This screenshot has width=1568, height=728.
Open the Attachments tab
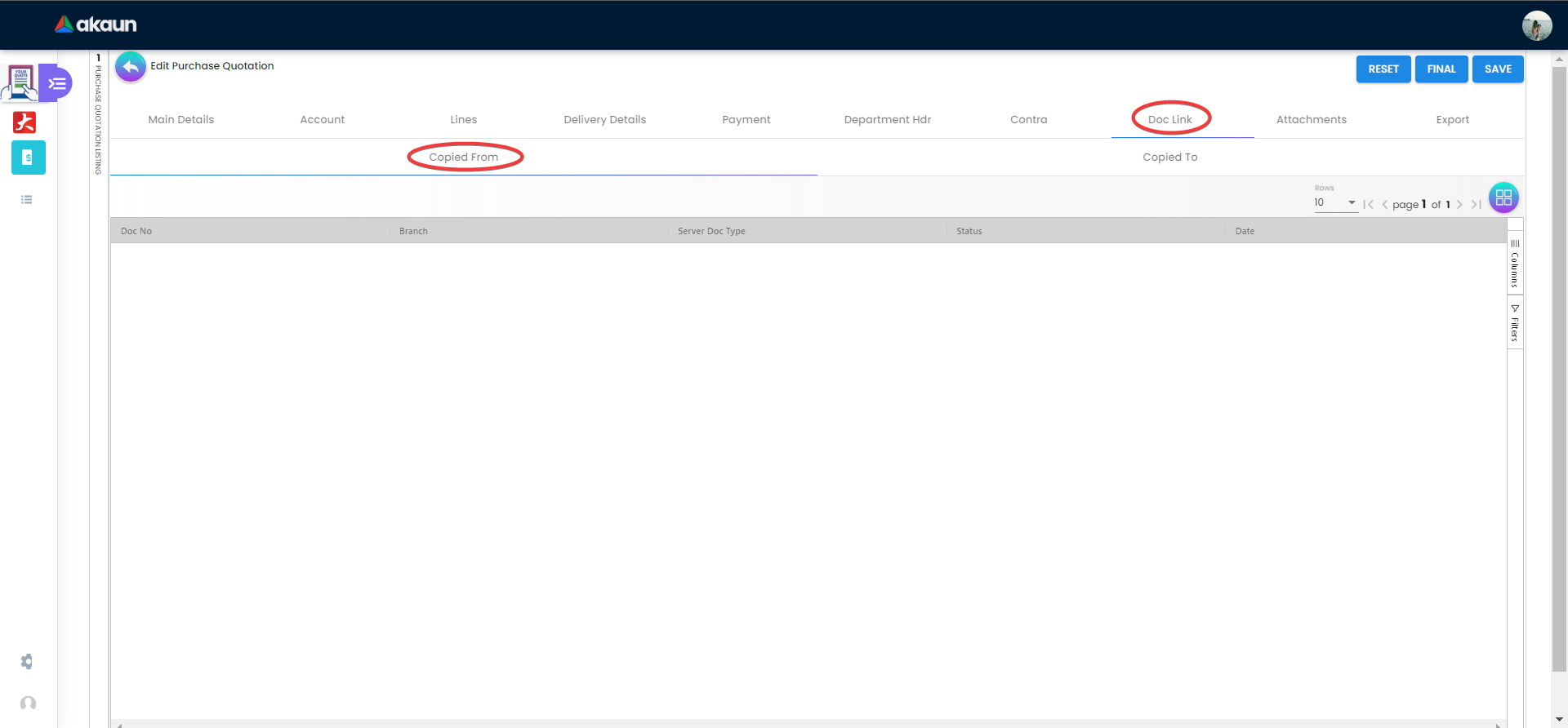click(x=1312, y=119)
